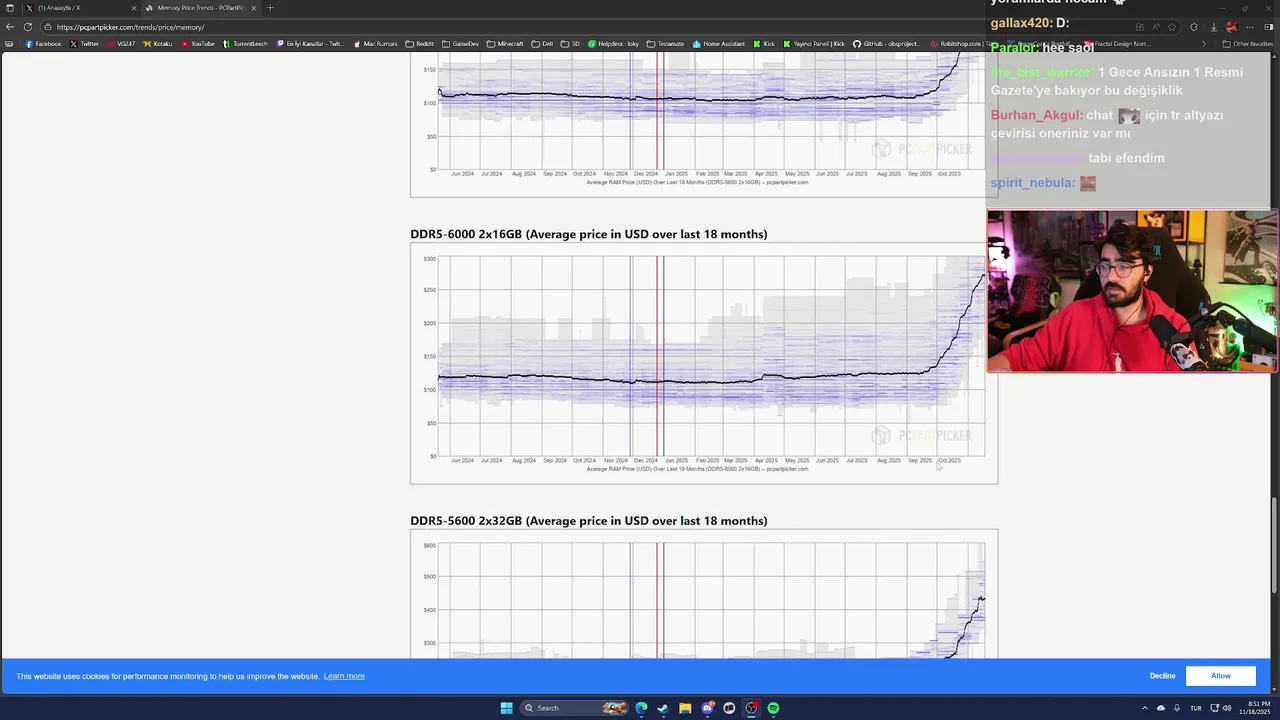The height and width of the screenshot is (720, 1280).
Task: Open the Kick bookmark
Action: pyautogui.click(x=764, y=44)
